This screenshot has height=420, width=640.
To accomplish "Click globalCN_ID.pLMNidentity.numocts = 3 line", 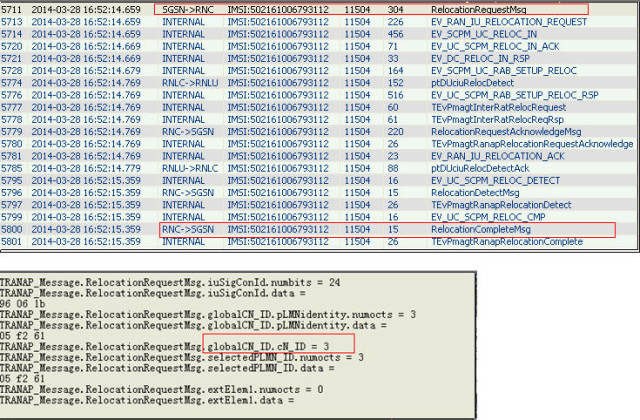I will tap(208, 315).
